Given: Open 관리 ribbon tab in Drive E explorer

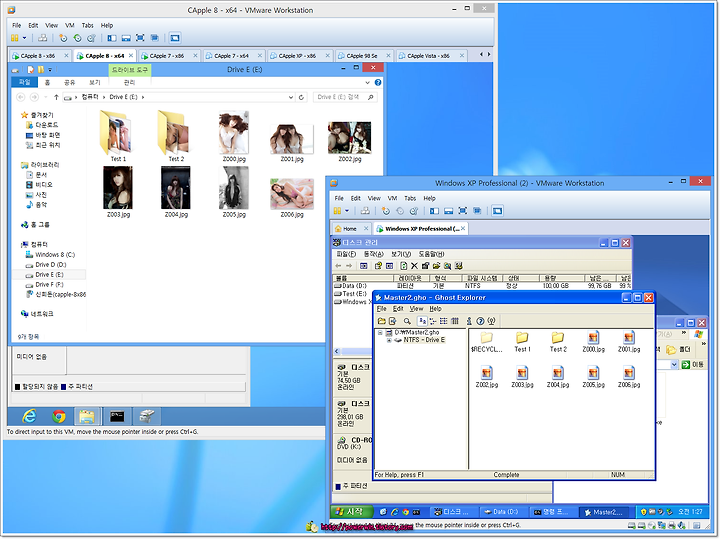Looking at the screenshot, I should coord(129,82).
